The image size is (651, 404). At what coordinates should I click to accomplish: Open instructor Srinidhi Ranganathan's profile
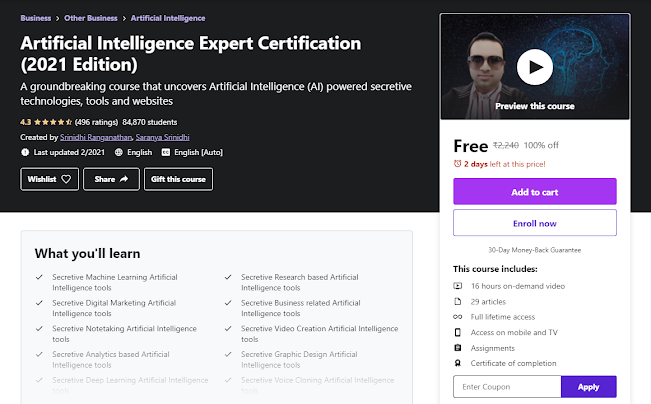[96, 137]
